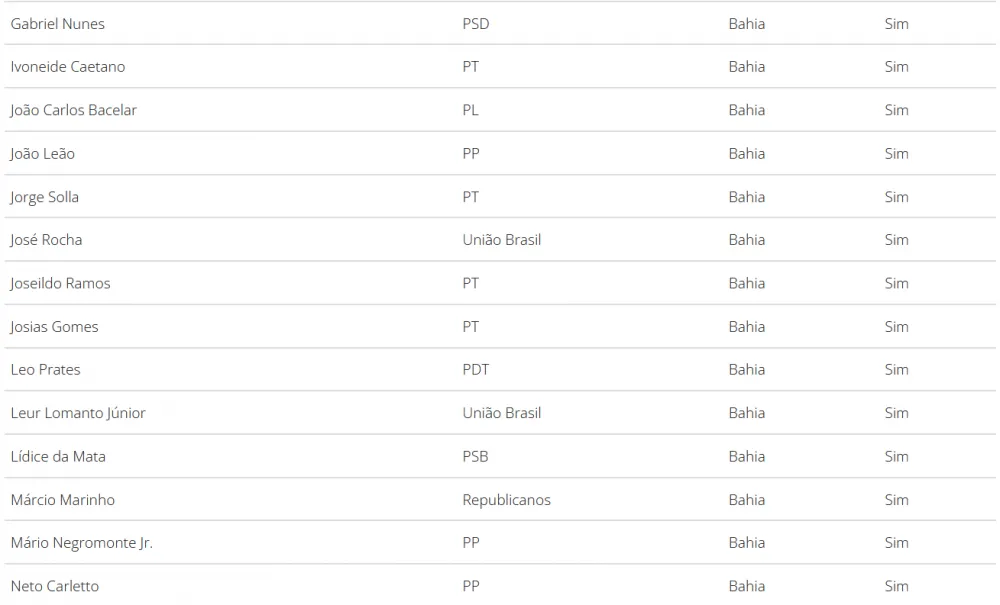Click the Republicanos party cell
The height and width of the screenshot is (605, 1000).
pyautogui.click(x=506, y=500)
